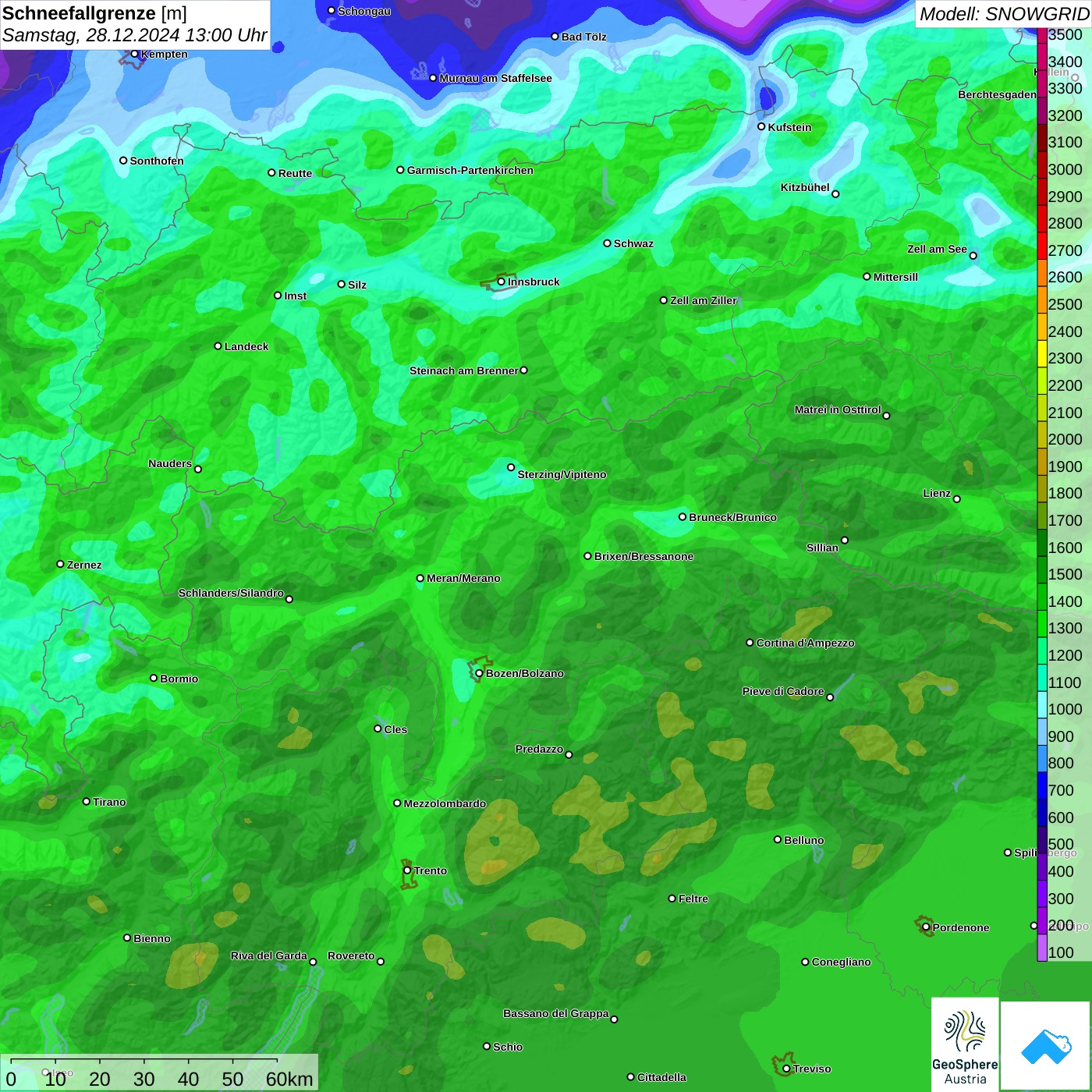Click the 'Schlanders/Silandro' label
The height and width of the screenshot is (1092, 1092).
231,593
